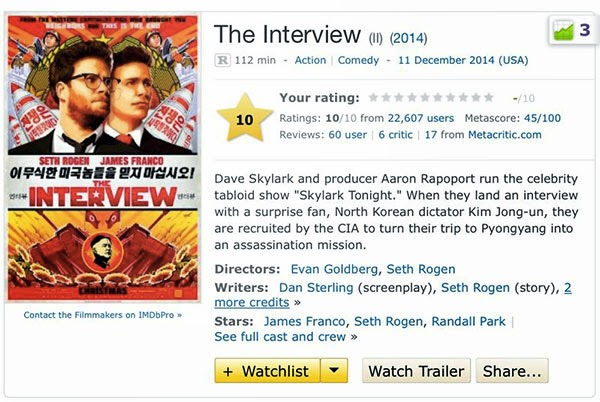The height and width of the screenshot is (402, 600).
Task: Open director Evan Goldberg's page
Action: 334,269
